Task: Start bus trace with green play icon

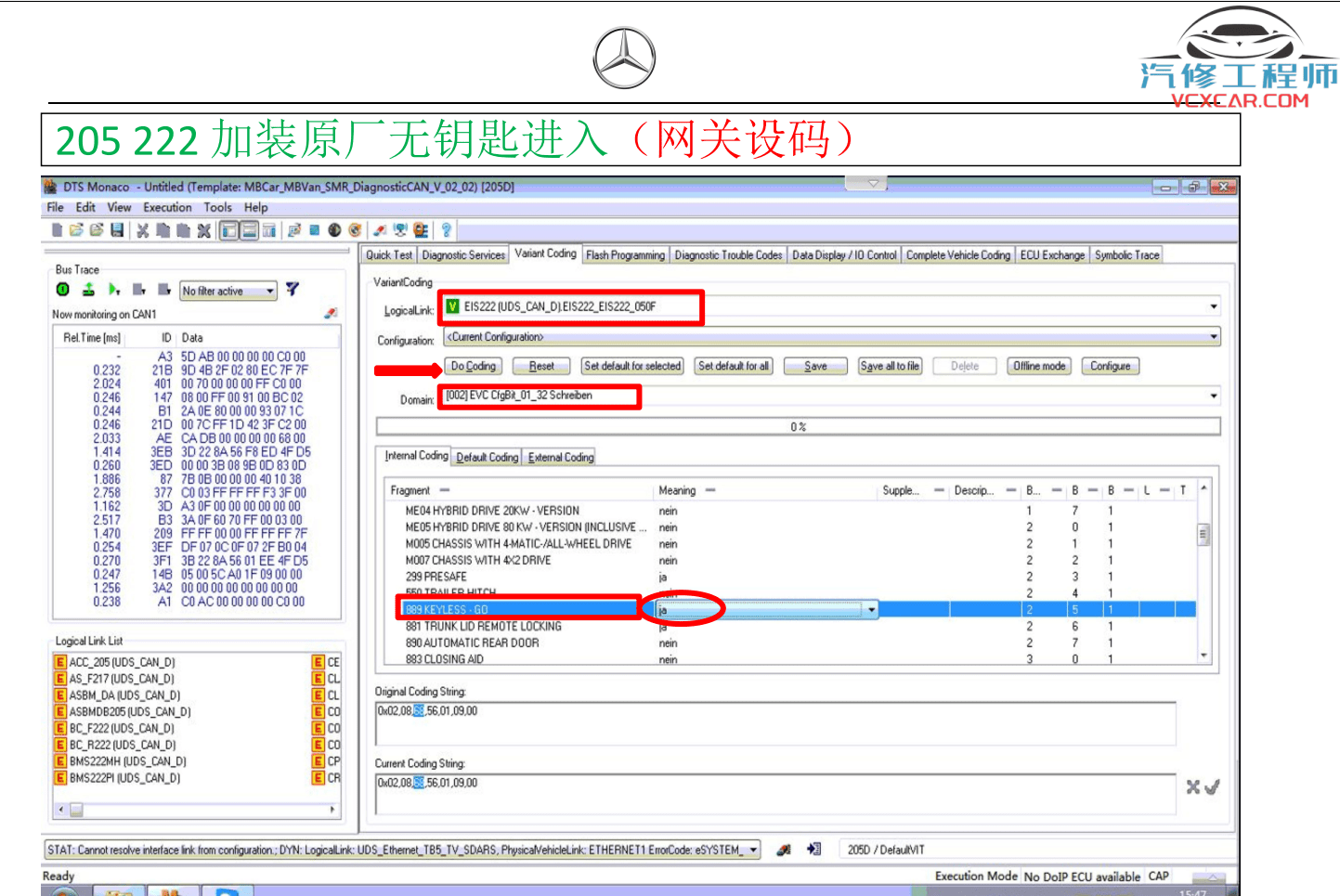Action: [x=112, y=291]
